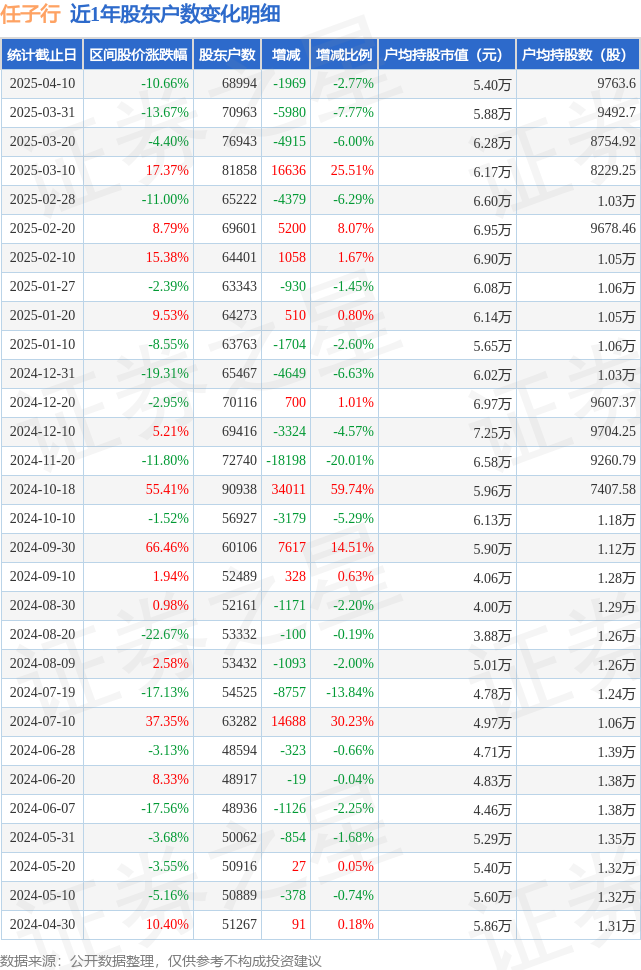The width and height of the screenshot is (641, 970).
Task: Select the 区间股价涨跌幅 column header
Action: tap(138, 54)
